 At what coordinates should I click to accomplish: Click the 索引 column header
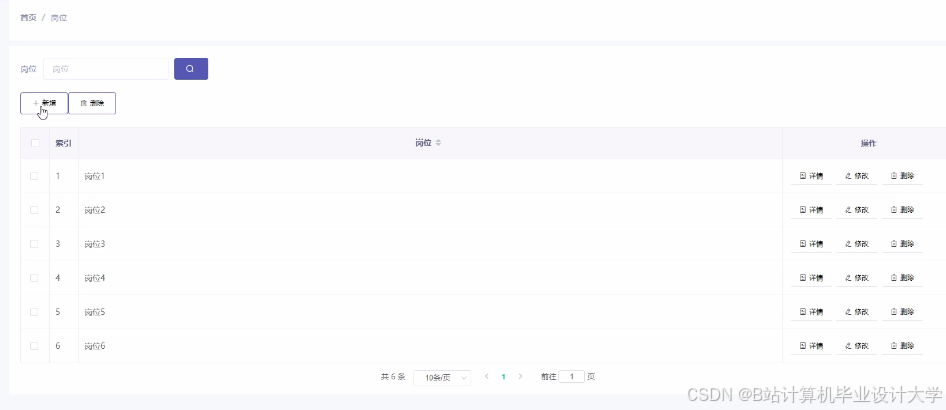coord(63,143)
